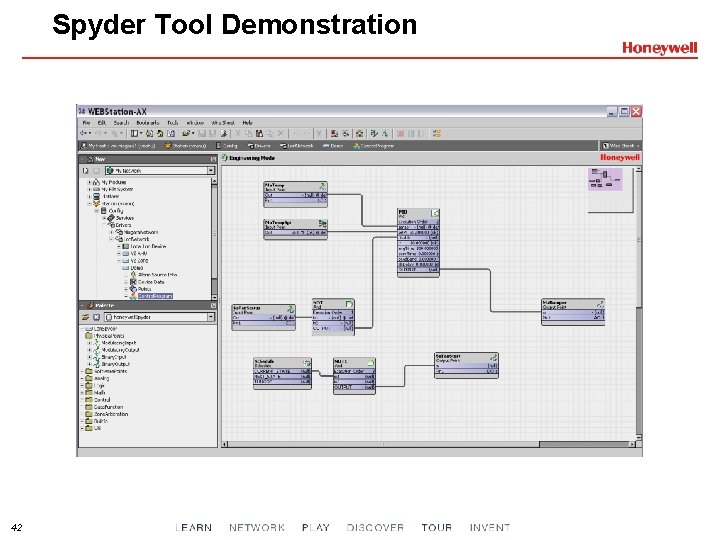The height and width of the screenshot is (540, 720).
Task: Click the open palette folder icon
Action: (85, 317)
